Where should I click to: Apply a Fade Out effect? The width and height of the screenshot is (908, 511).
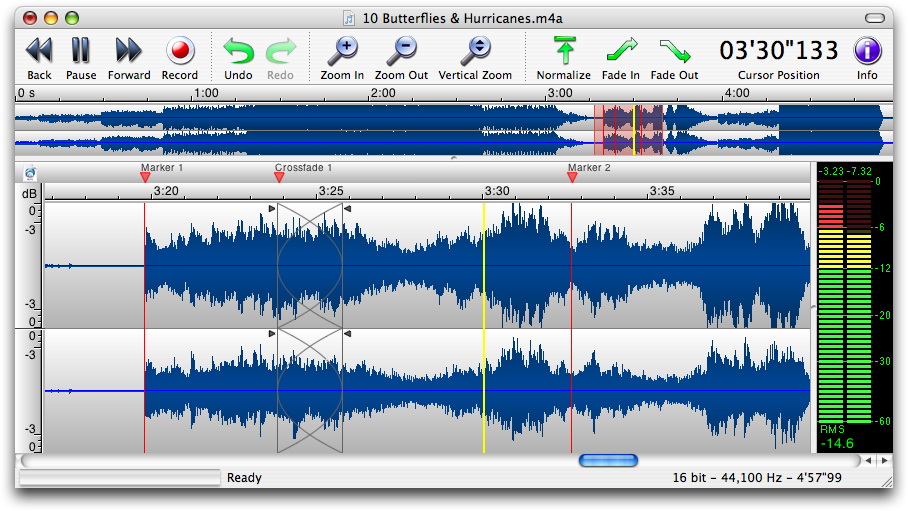(x=674, y=50)
